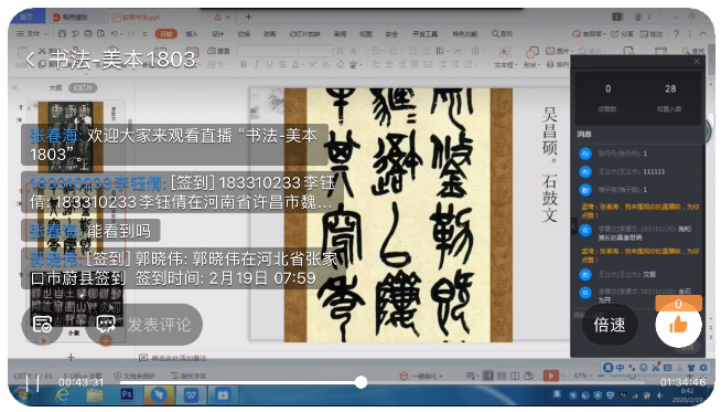Click the 文本框 text box tool
The height and width of the screenshot is (412, 722).
click(506, 57)
